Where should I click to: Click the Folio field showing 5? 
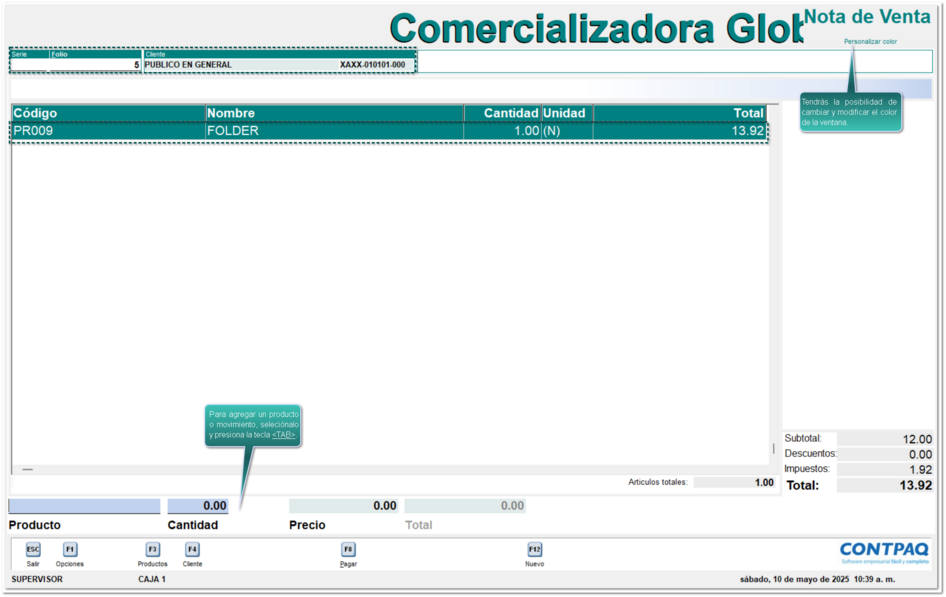pyautogui.click(x=95, y=65)
